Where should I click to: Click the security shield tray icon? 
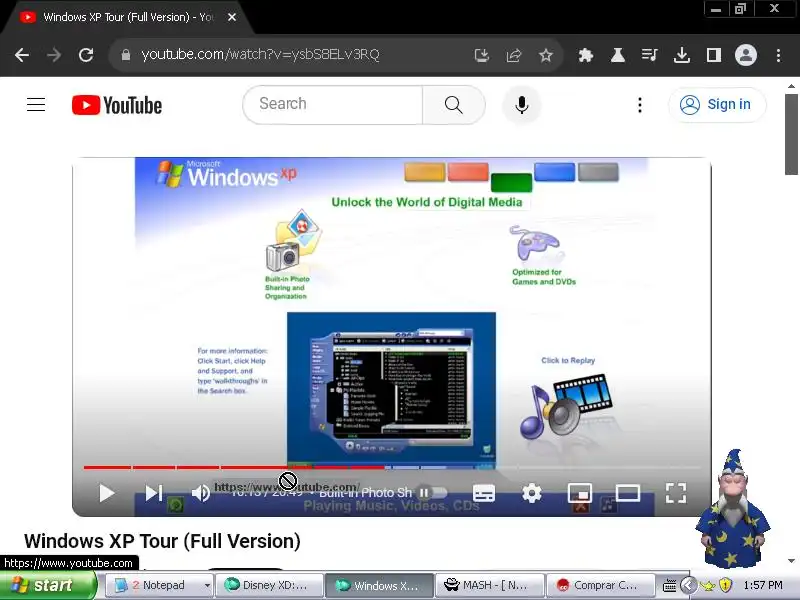(x=726, y=585)
